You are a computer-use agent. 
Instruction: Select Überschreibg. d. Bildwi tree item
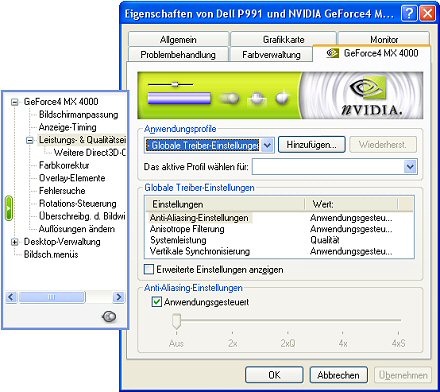pyautogui.click(x=82, y=216)
